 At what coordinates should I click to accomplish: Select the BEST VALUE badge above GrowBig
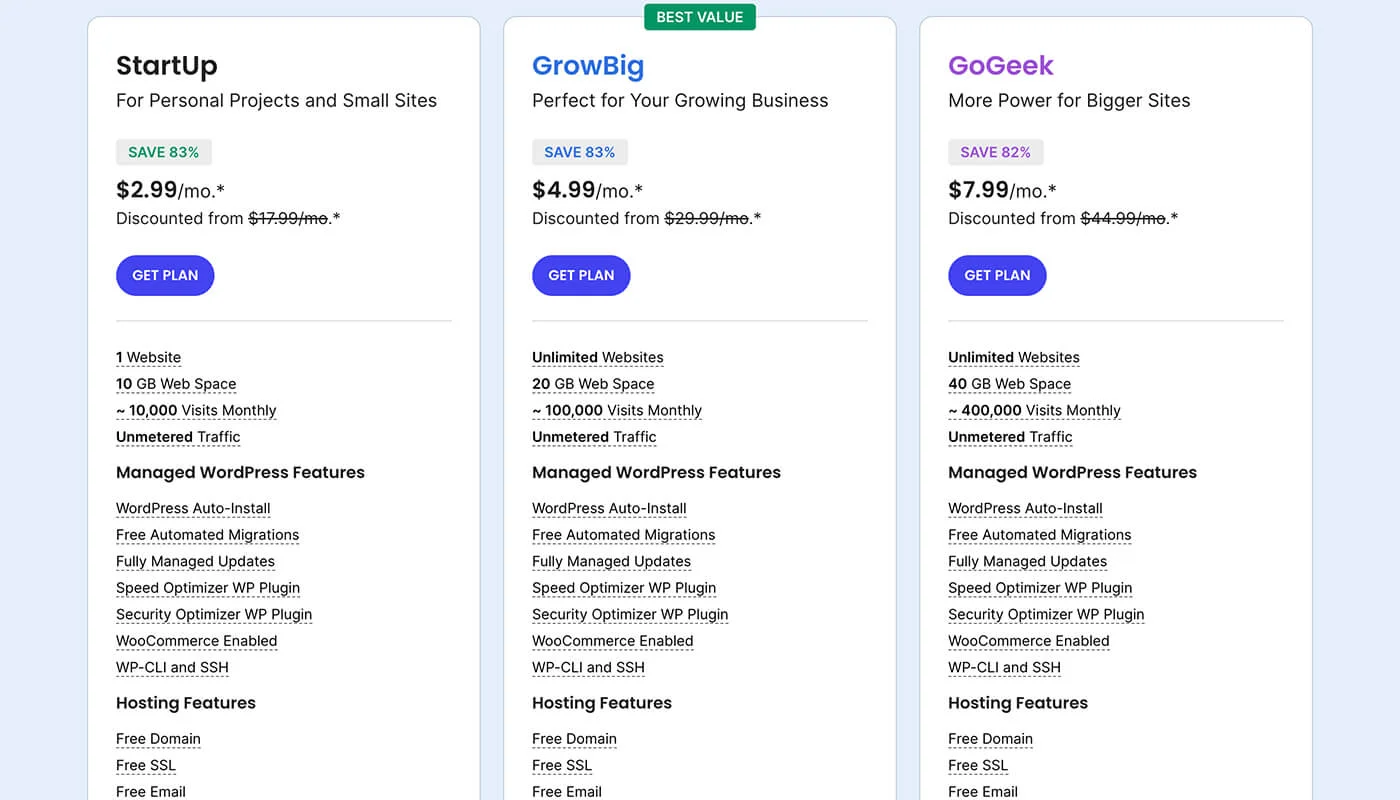point(700,16)
